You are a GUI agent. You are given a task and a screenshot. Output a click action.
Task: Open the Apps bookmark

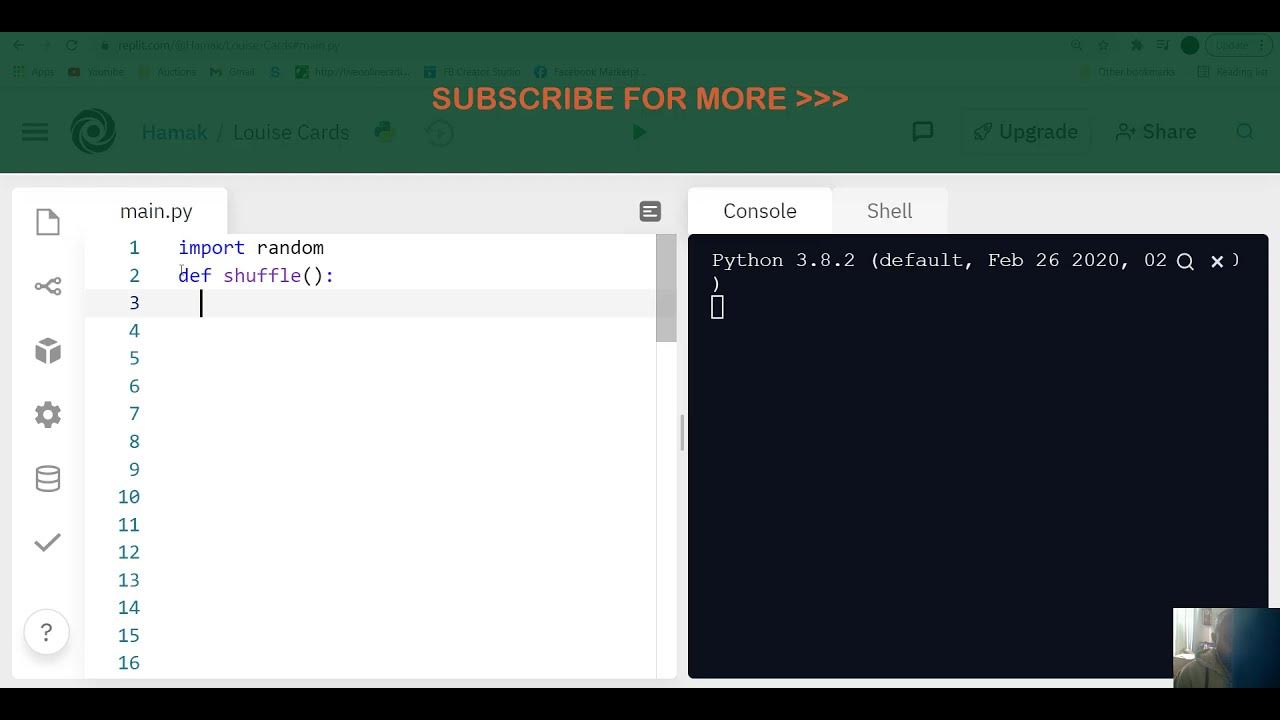coord(34,72)
